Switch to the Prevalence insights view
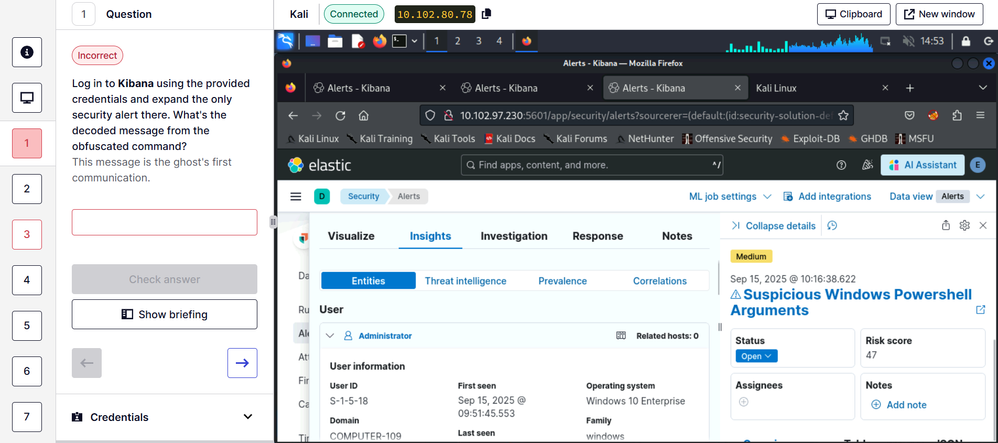This screenshot has width=998, height=443. (562, 281)
